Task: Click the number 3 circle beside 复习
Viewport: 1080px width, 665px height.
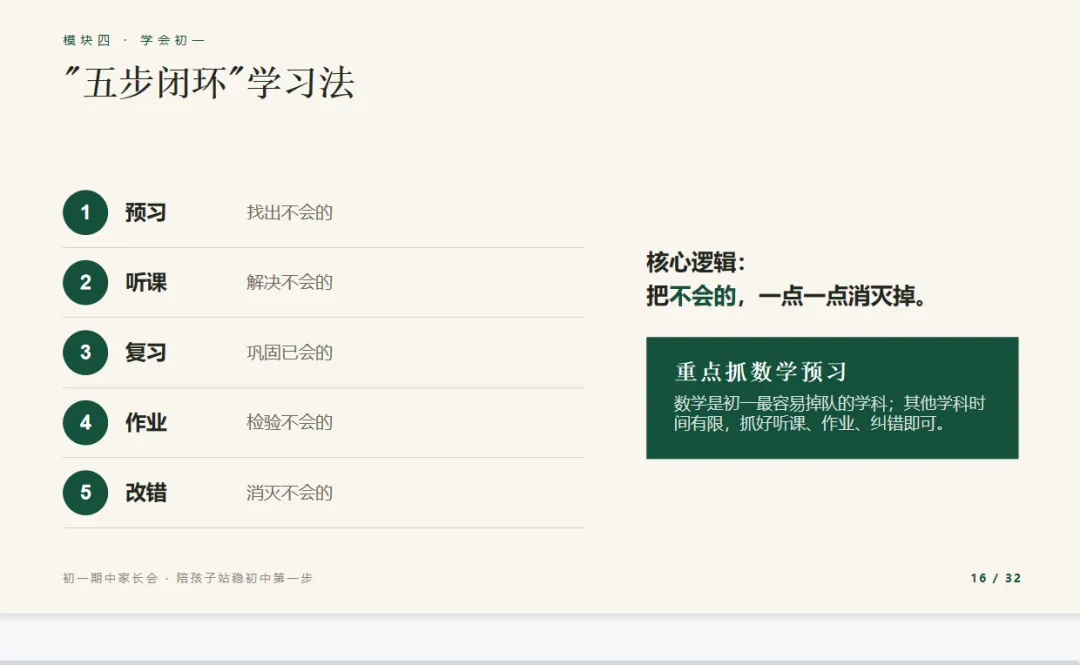Action: pos(85,353)
